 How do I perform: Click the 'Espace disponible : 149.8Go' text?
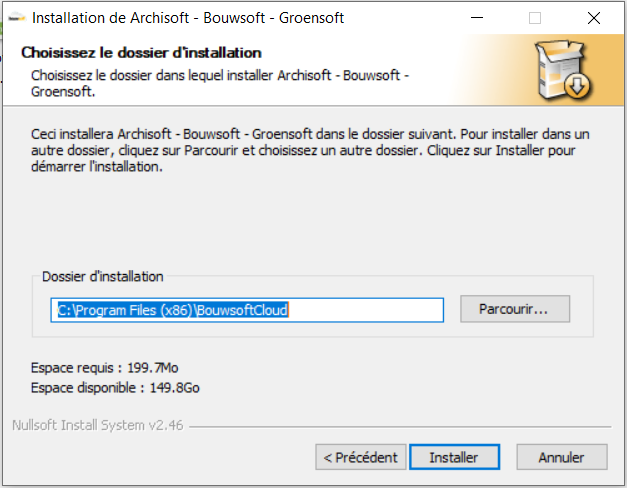coord(115,388)
